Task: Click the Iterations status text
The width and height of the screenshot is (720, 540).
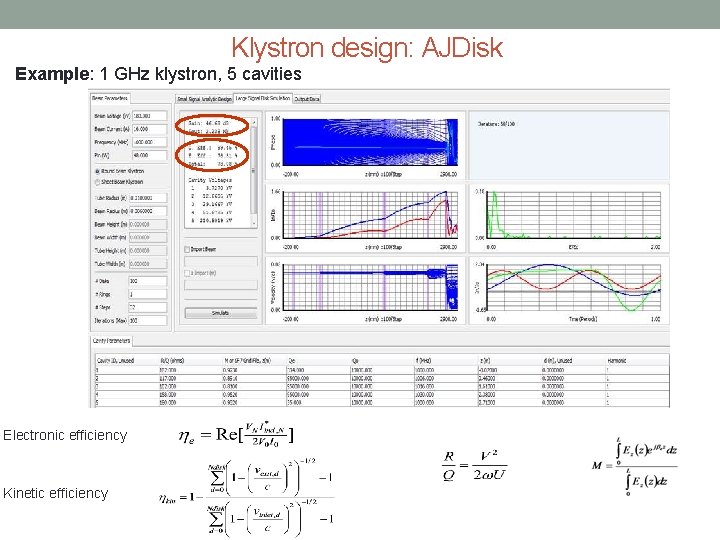Action: coord(496,124)
